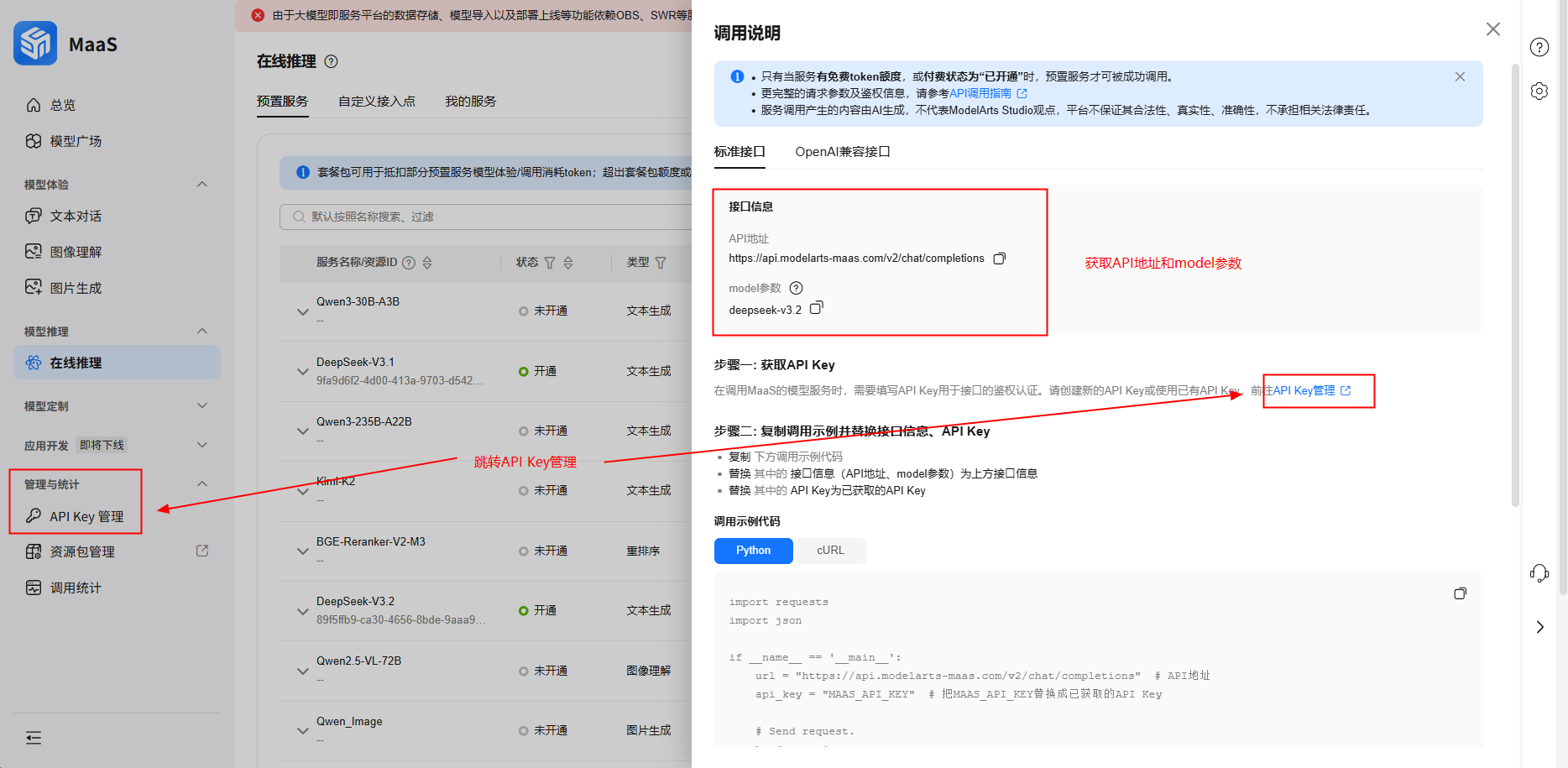Click the 调用说明 panel scrollbar
The image size is (1568, 768).
pos(1515,285)
